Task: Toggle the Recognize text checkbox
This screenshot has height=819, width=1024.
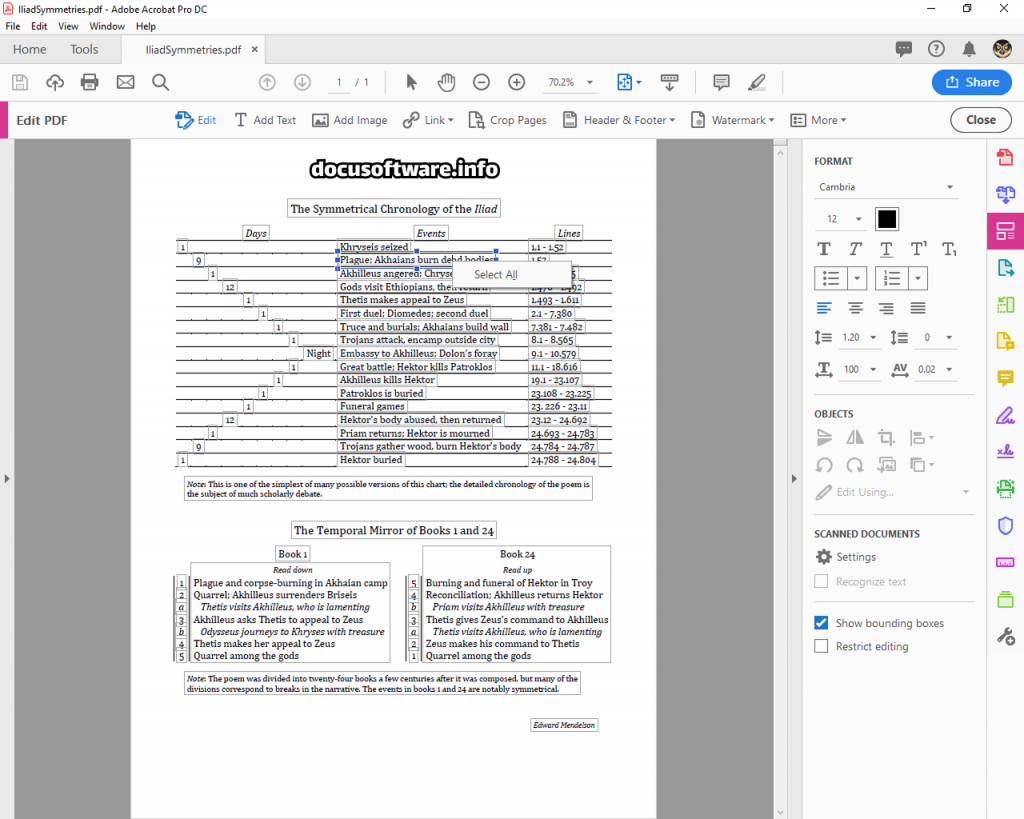Action: pos(821,581)
